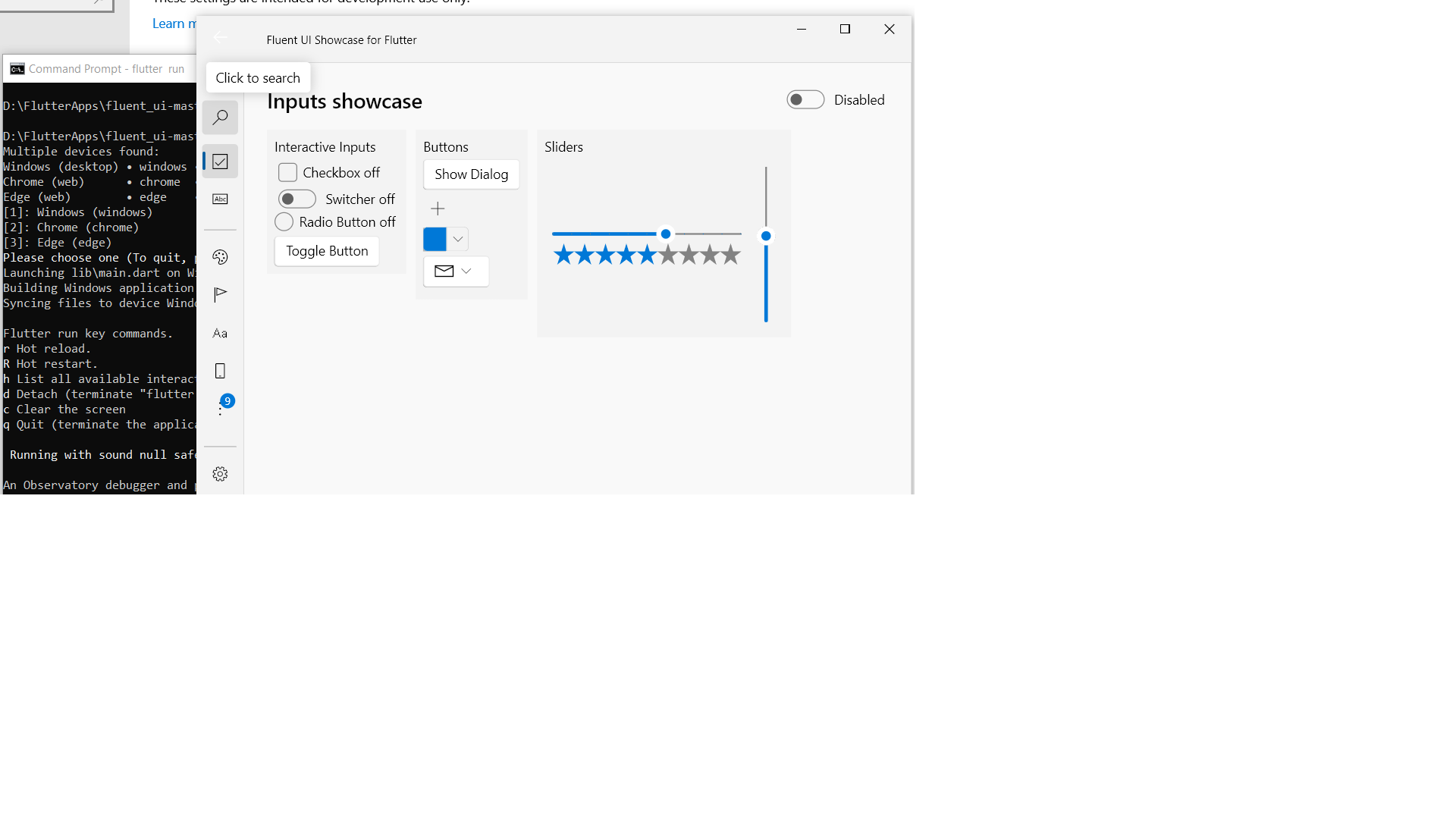Image resolution: width=1456 pixels, height=819 pixels.
Task: Click the more options icon with badge 9
Action: coord(221,409)
